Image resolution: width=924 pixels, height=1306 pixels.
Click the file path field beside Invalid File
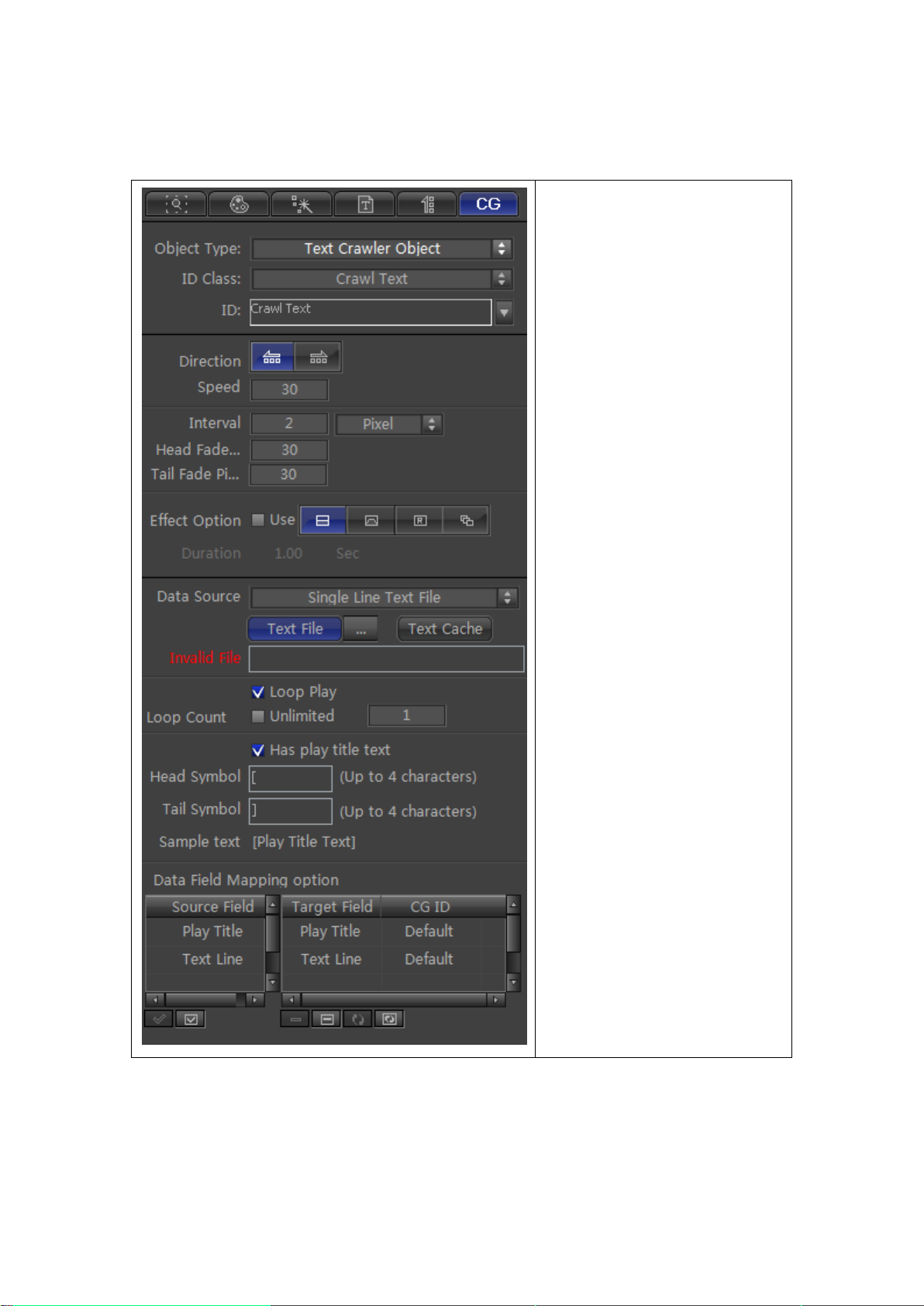click(x=386, y=659)
